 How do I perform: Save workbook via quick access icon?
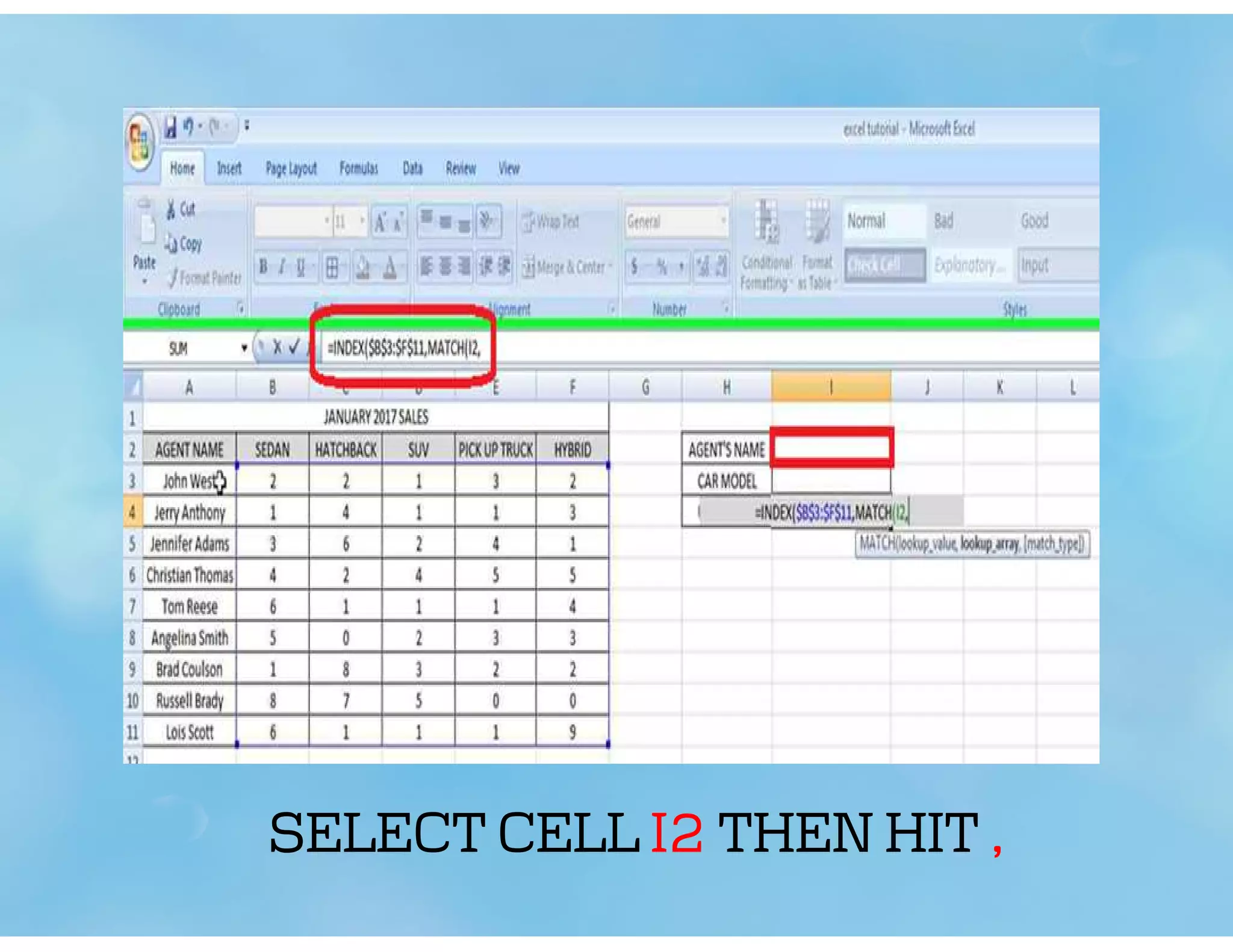(171, 128)
